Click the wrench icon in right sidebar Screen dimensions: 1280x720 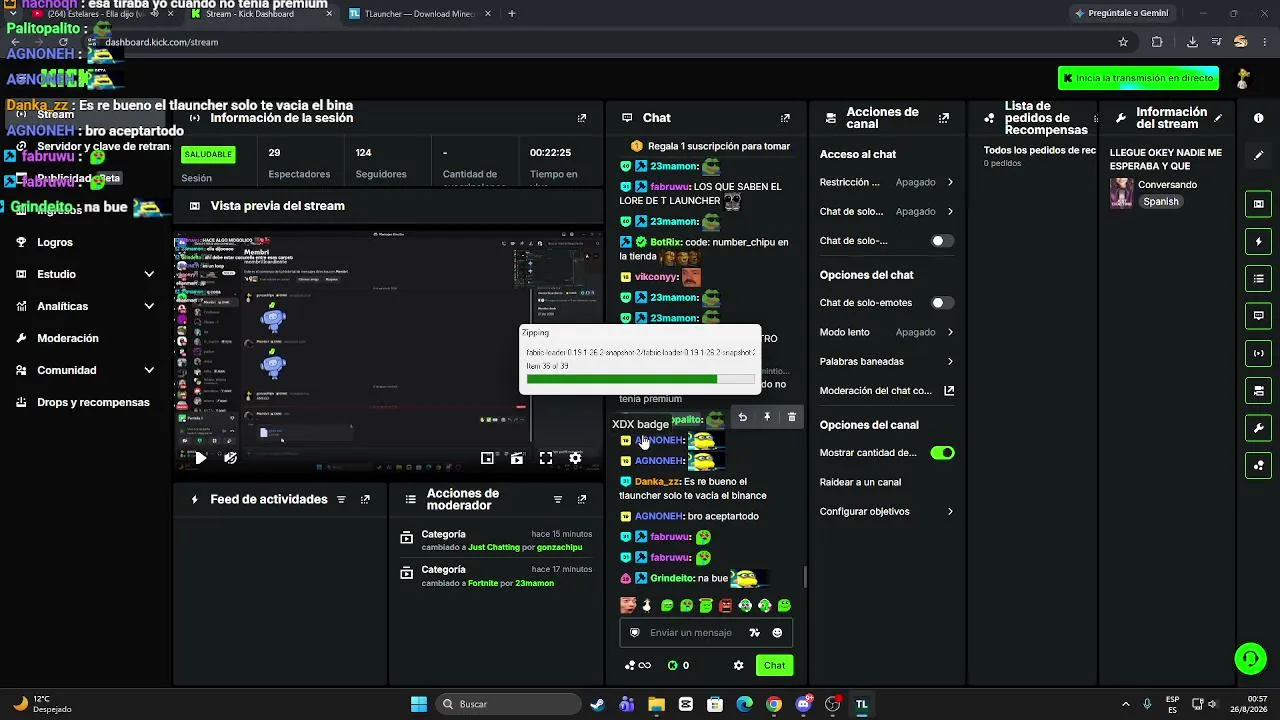click(x=1258, y=428)
